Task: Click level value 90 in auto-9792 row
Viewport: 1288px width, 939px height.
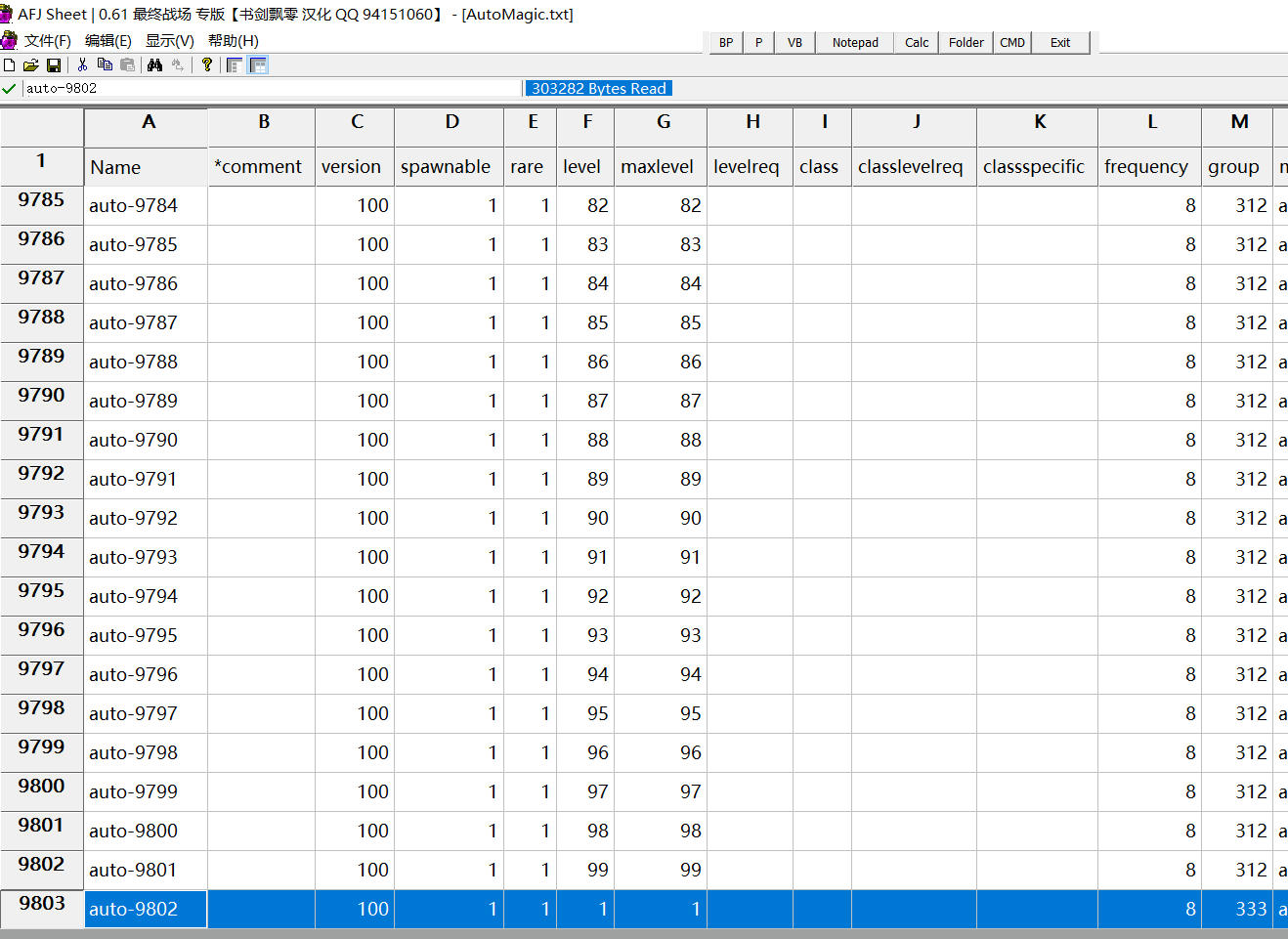Action: click(x=585, y=518)
